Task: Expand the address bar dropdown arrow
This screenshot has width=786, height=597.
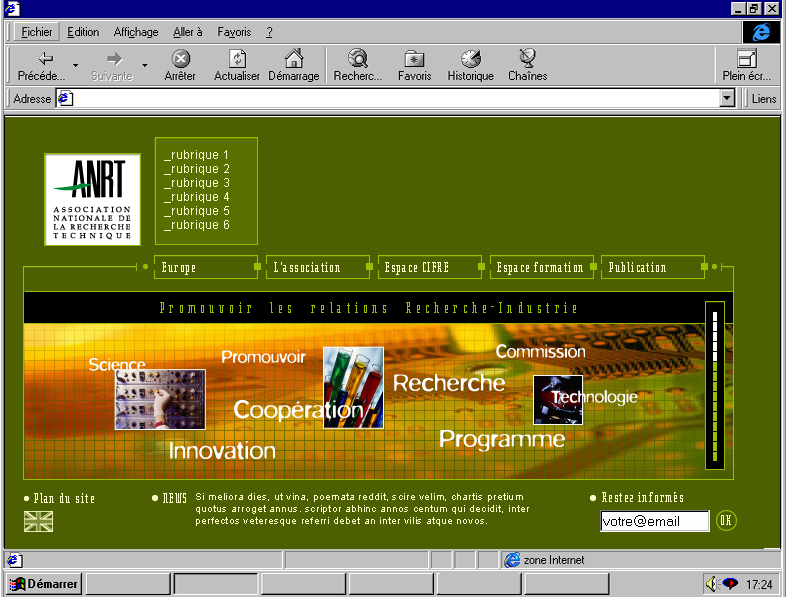Action: 727,99
